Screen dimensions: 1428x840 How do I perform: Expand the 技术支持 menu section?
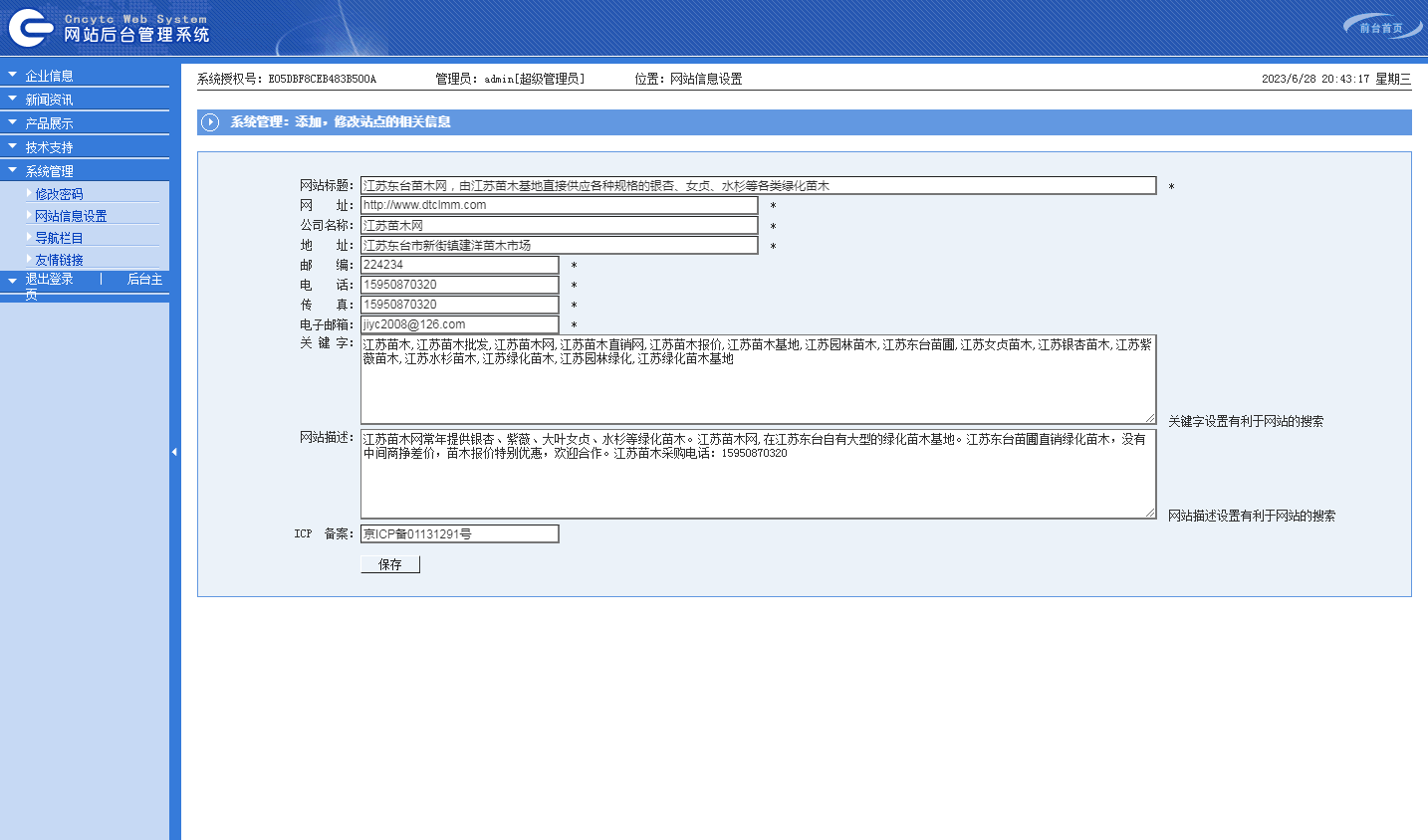[x=49, y=147]
